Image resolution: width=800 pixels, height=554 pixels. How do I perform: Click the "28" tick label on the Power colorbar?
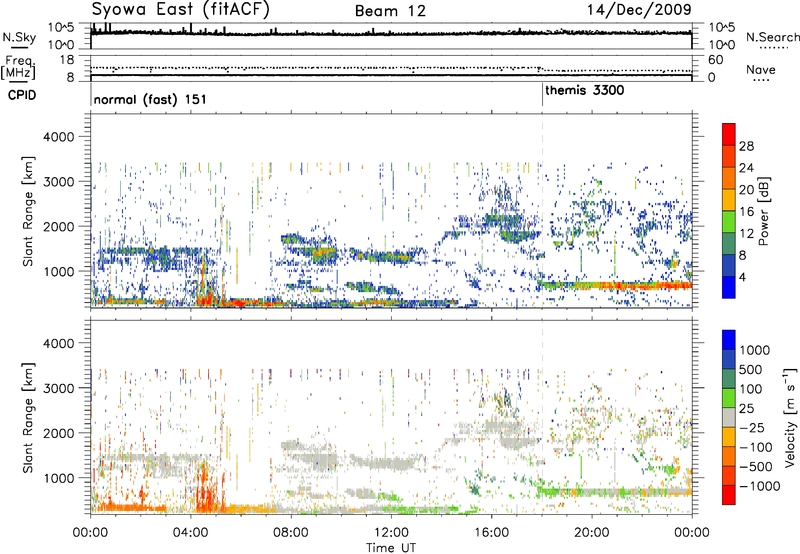click(x=746, y=146)
